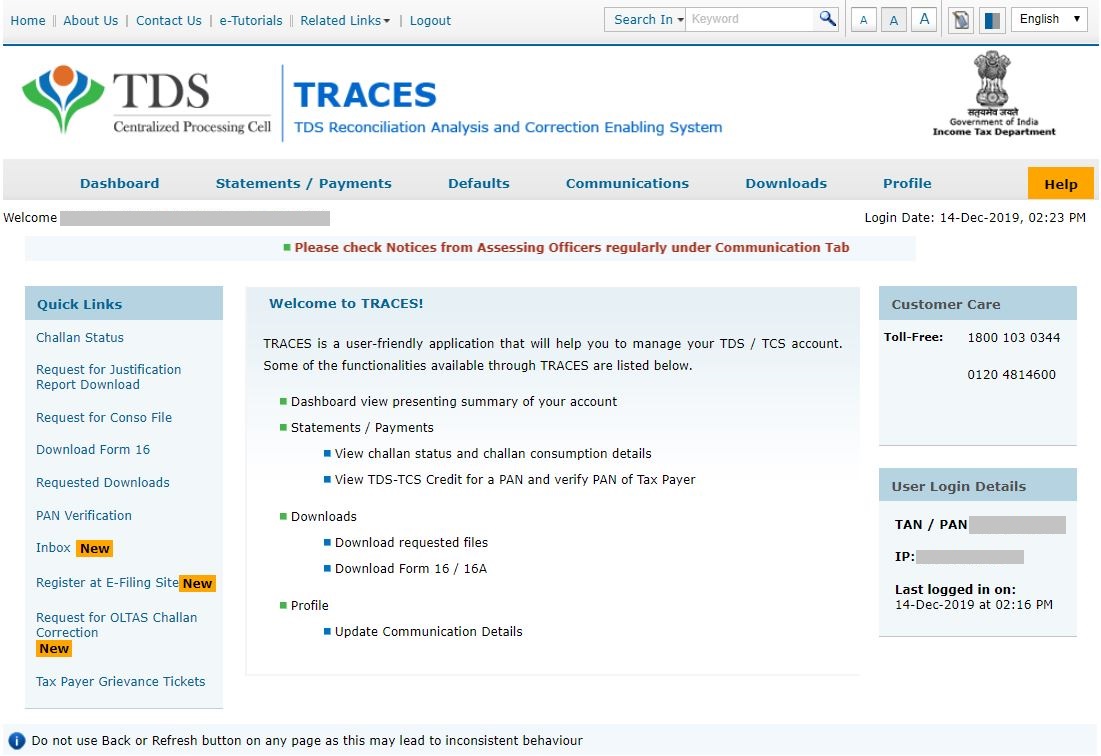
Task: Click 'Download requested files' text
Action: 411,543
